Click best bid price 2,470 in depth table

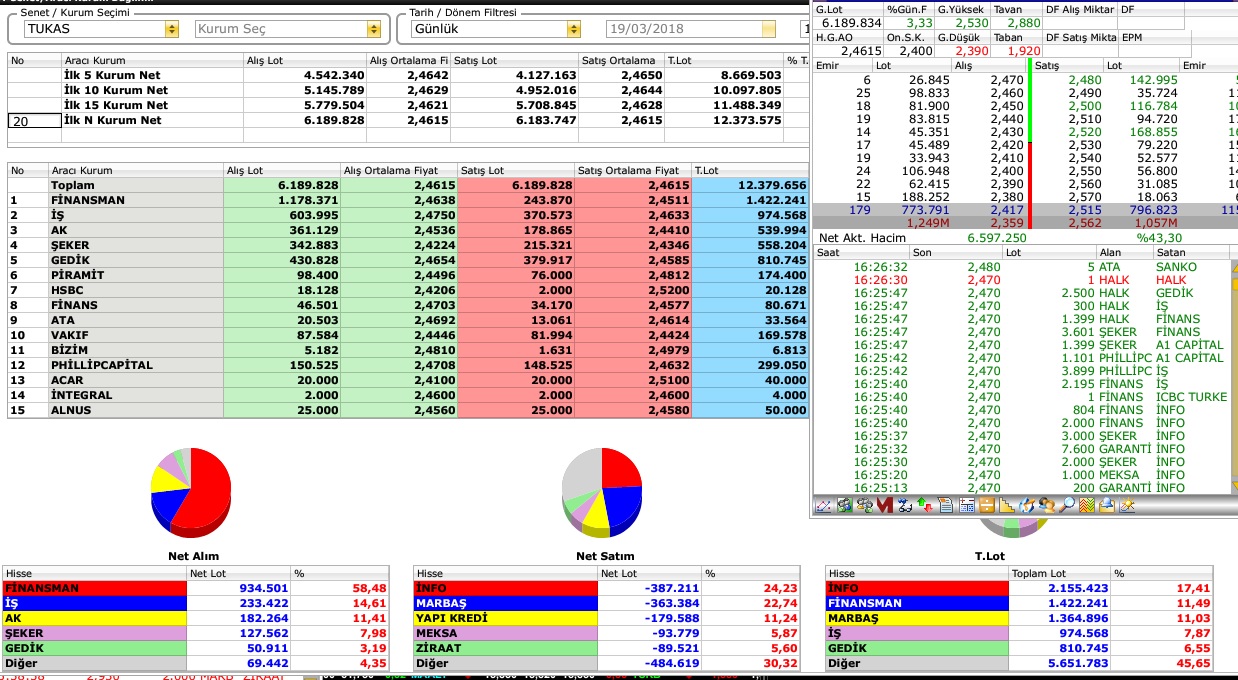(x=1007, y=79)
